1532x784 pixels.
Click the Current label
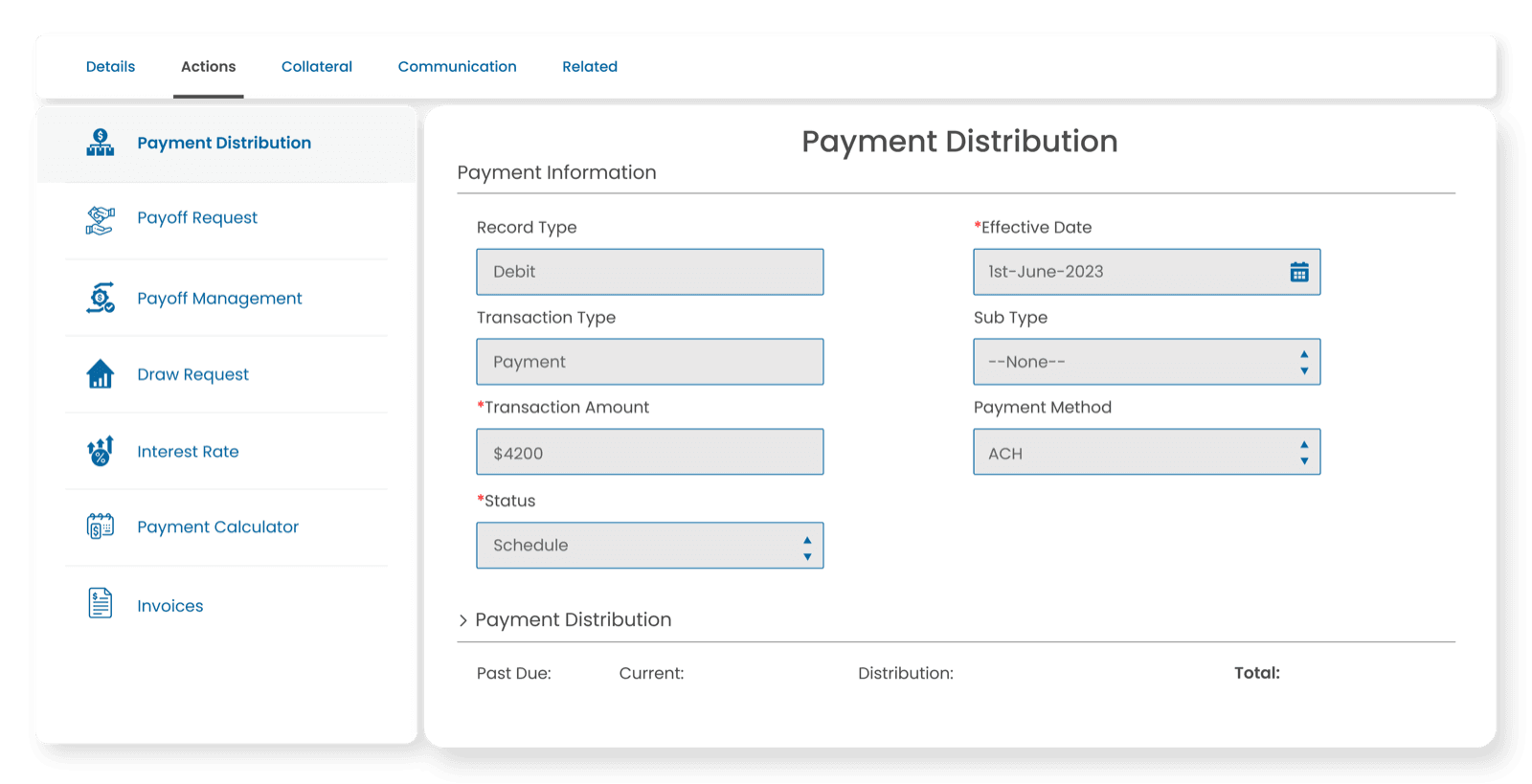click(651, 673)
